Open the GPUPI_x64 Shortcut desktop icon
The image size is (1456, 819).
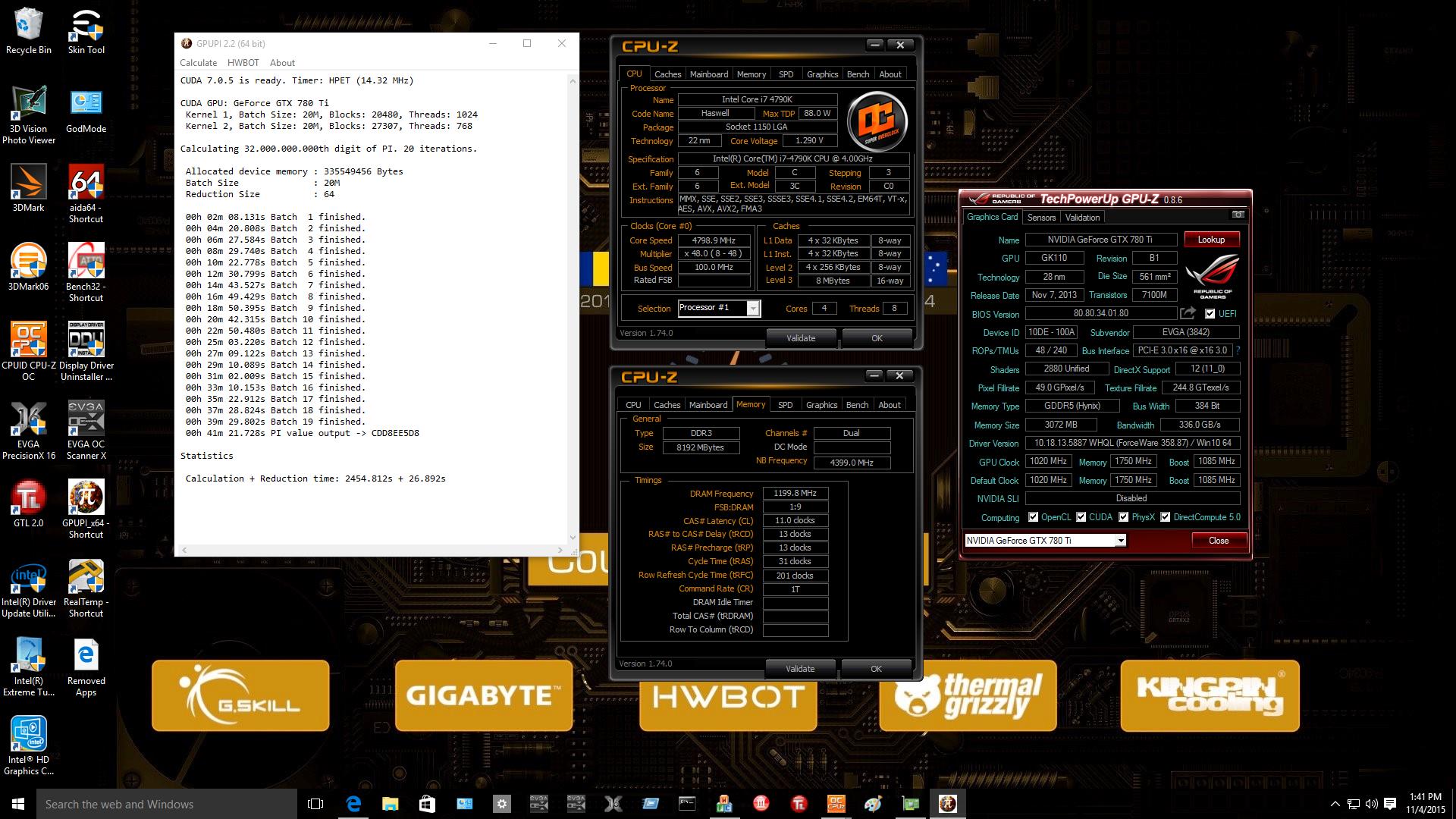point(86,510)
